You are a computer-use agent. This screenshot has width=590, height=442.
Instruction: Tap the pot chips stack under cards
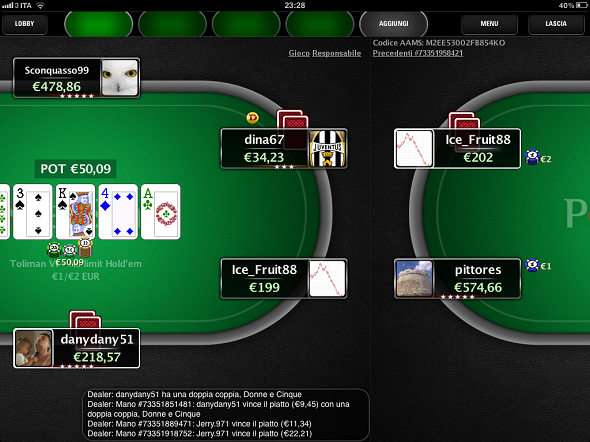point(70,248)
